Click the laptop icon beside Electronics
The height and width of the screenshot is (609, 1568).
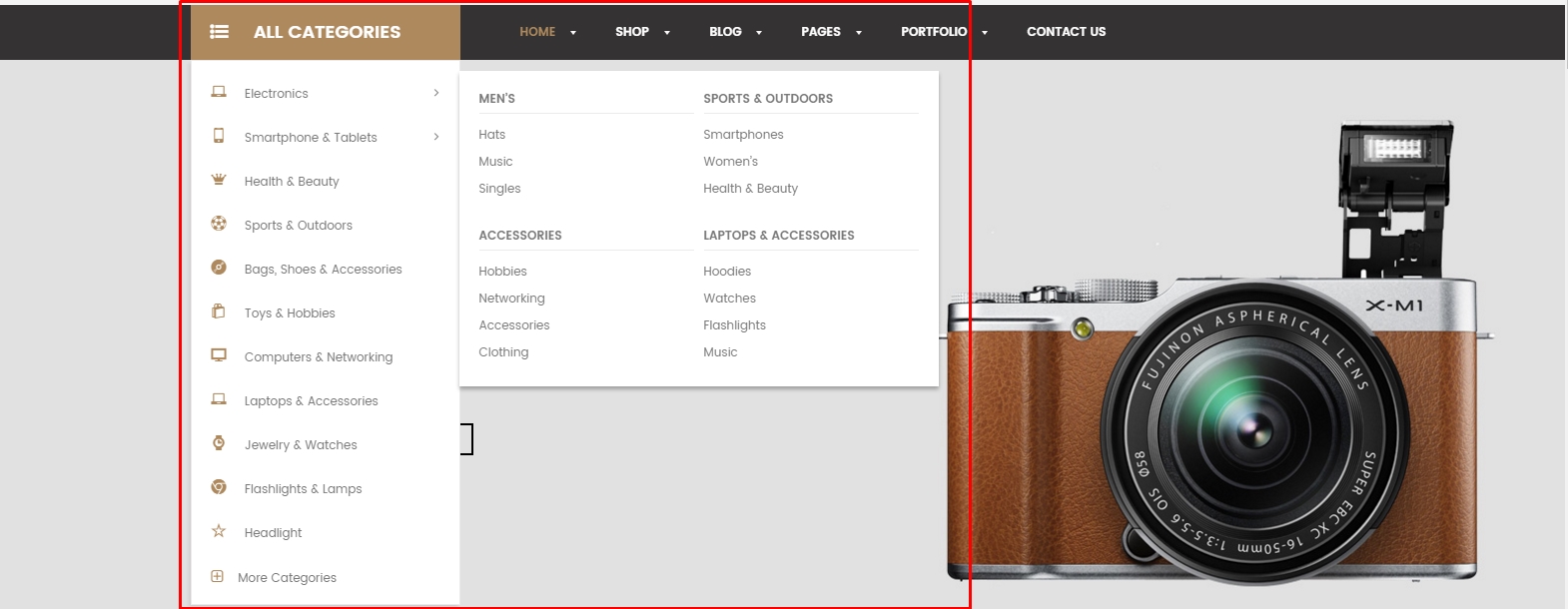pyautogui.click(x=219, y=92)
